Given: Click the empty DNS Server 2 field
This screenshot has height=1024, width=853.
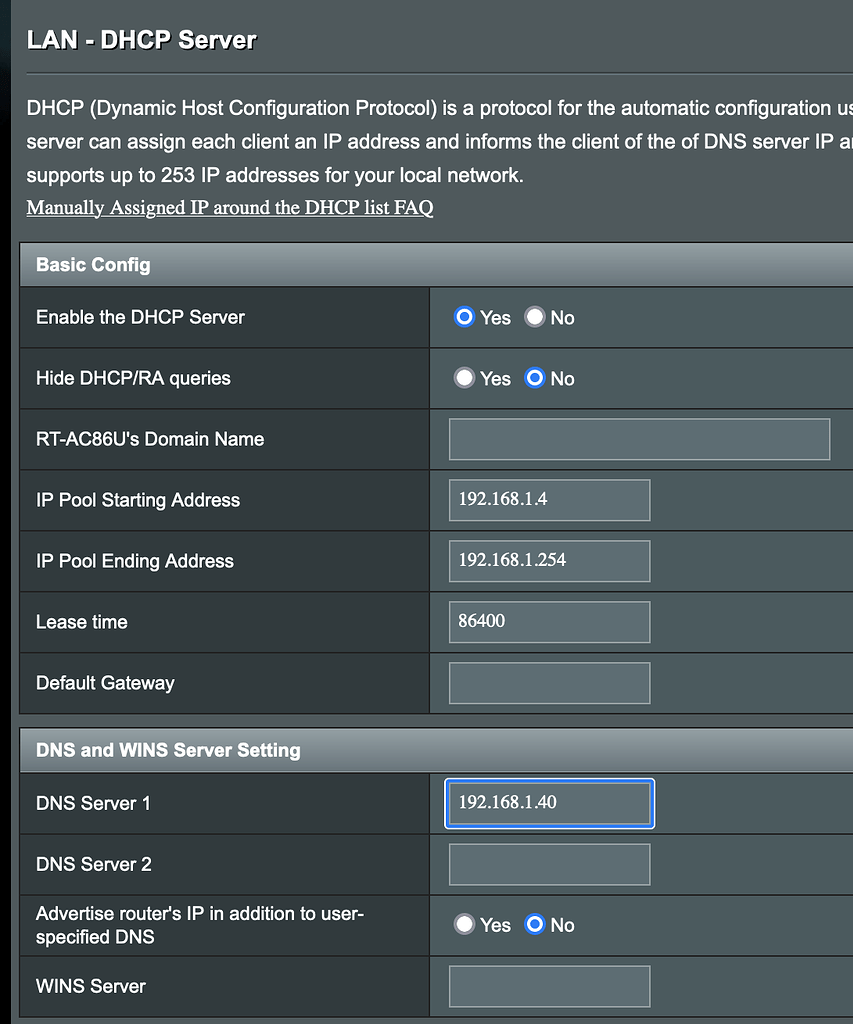Looking at the screenshot, I should click(x=549, y=865).
